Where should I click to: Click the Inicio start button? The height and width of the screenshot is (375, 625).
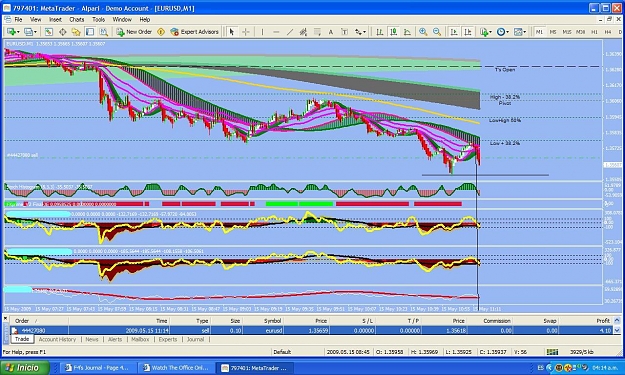pyautogui.click(x=25, y=368)
